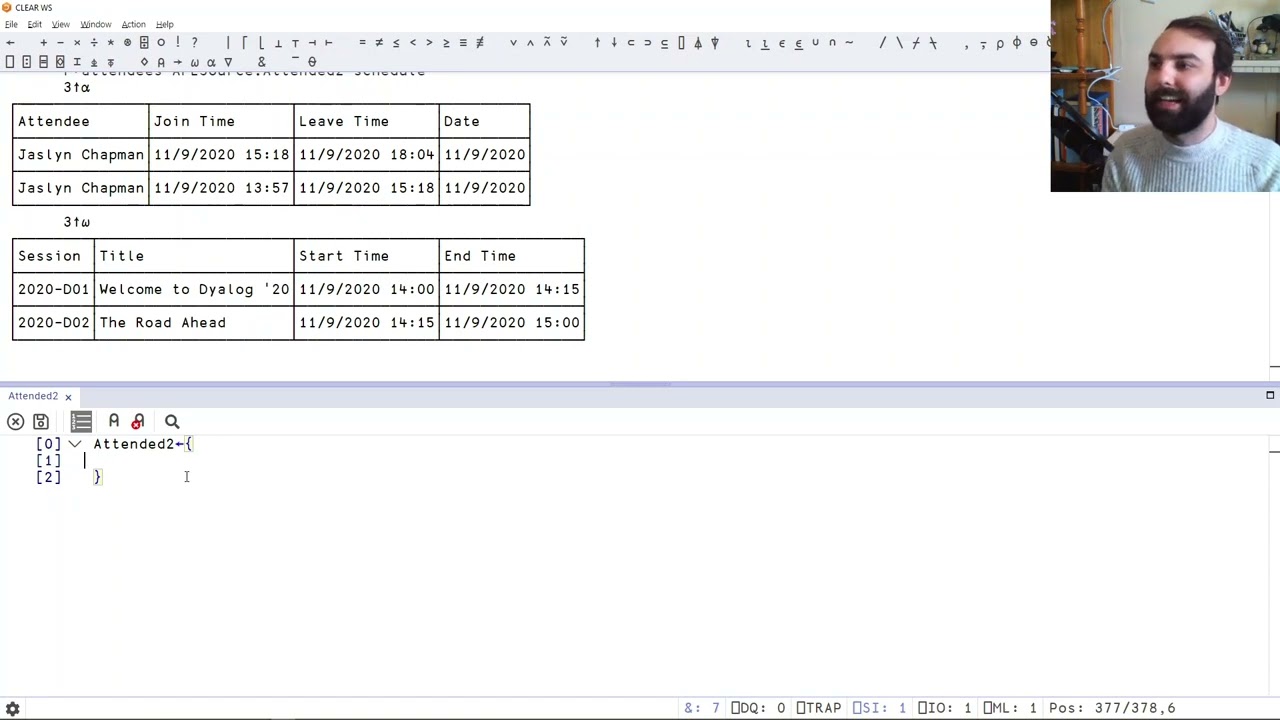Image resolution: width=1280 pixels, height=720 pixels.
Task: Insert the left arrow assignment glyph
Action: click(10, 42)
